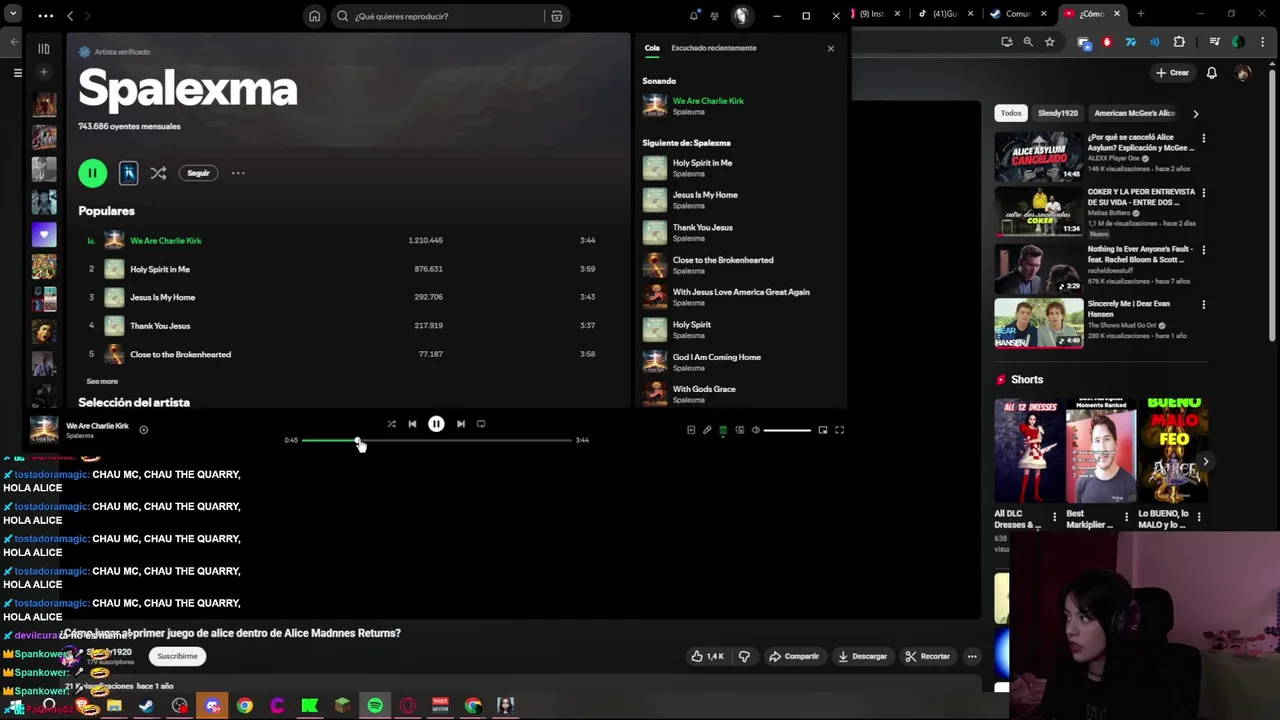Screen dimensions: 1280x720
Task: Select With Gods Grace in the queue
Action: coord(740,394)
